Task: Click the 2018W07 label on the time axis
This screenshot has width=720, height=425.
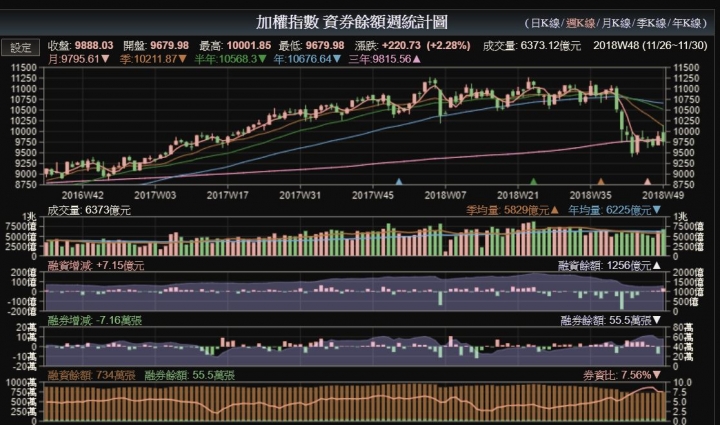Action: [445, 195]
